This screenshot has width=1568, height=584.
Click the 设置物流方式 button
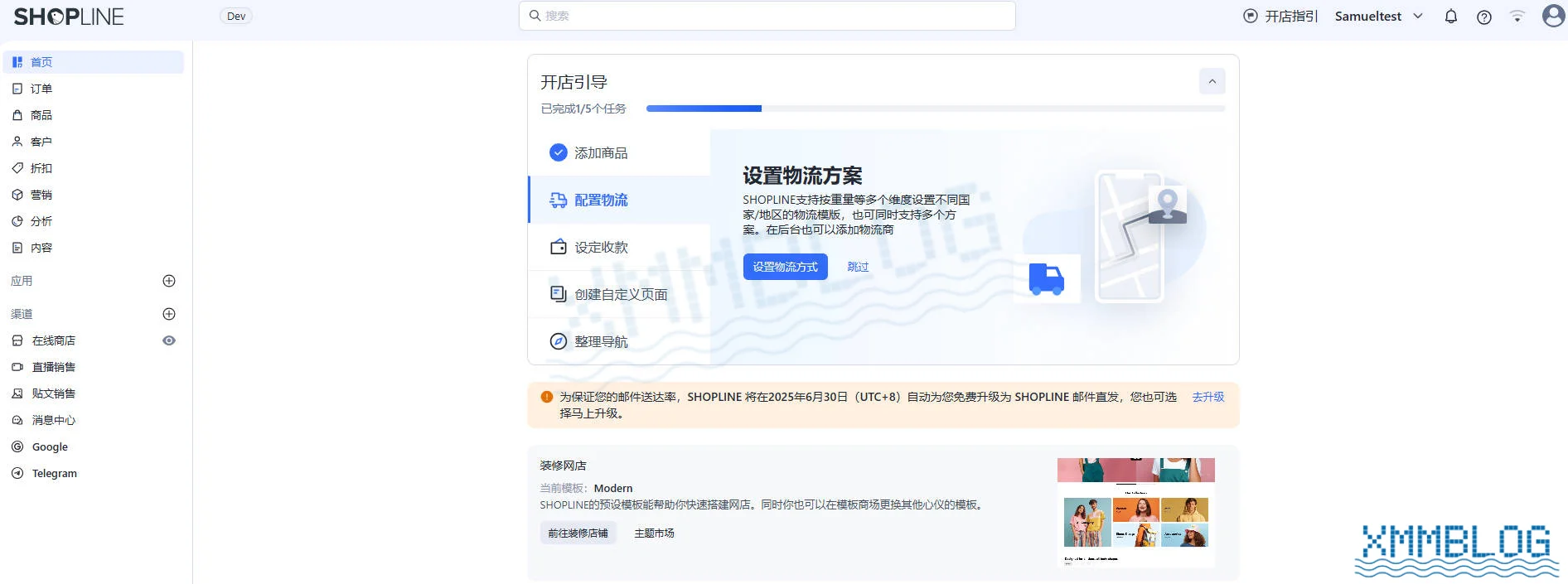(785, 267)
